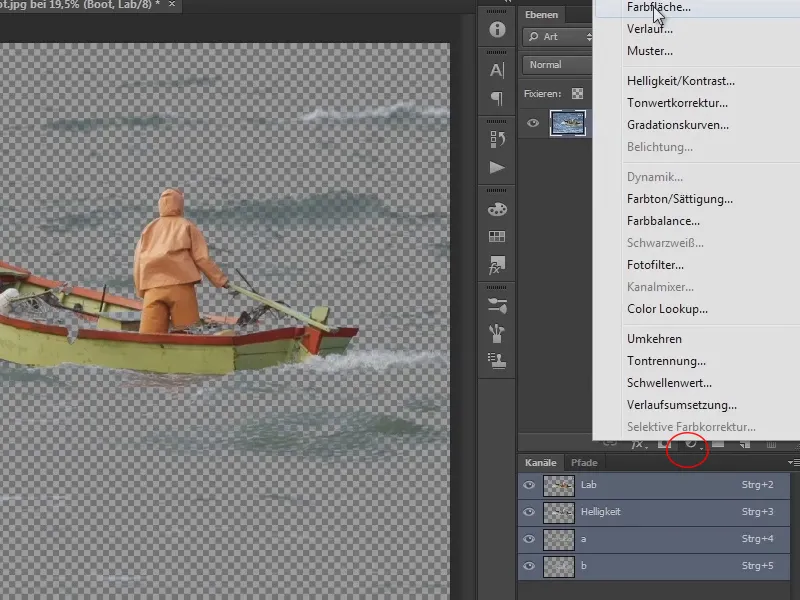Click the greyed Dynamik... menu entry
800x600 pixels.
point(655,177)
